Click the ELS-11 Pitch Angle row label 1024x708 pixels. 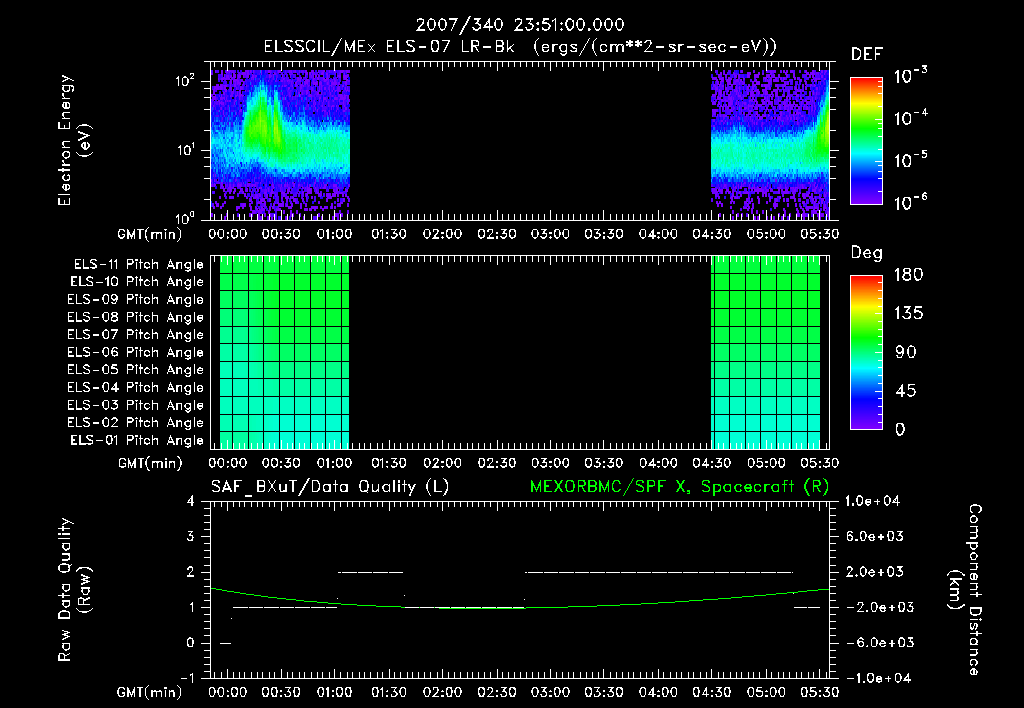pos(138,265)
